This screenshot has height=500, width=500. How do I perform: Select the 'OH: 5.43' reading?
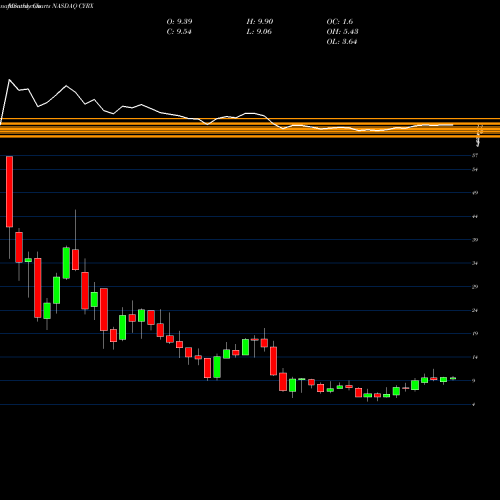pos(342,32)
